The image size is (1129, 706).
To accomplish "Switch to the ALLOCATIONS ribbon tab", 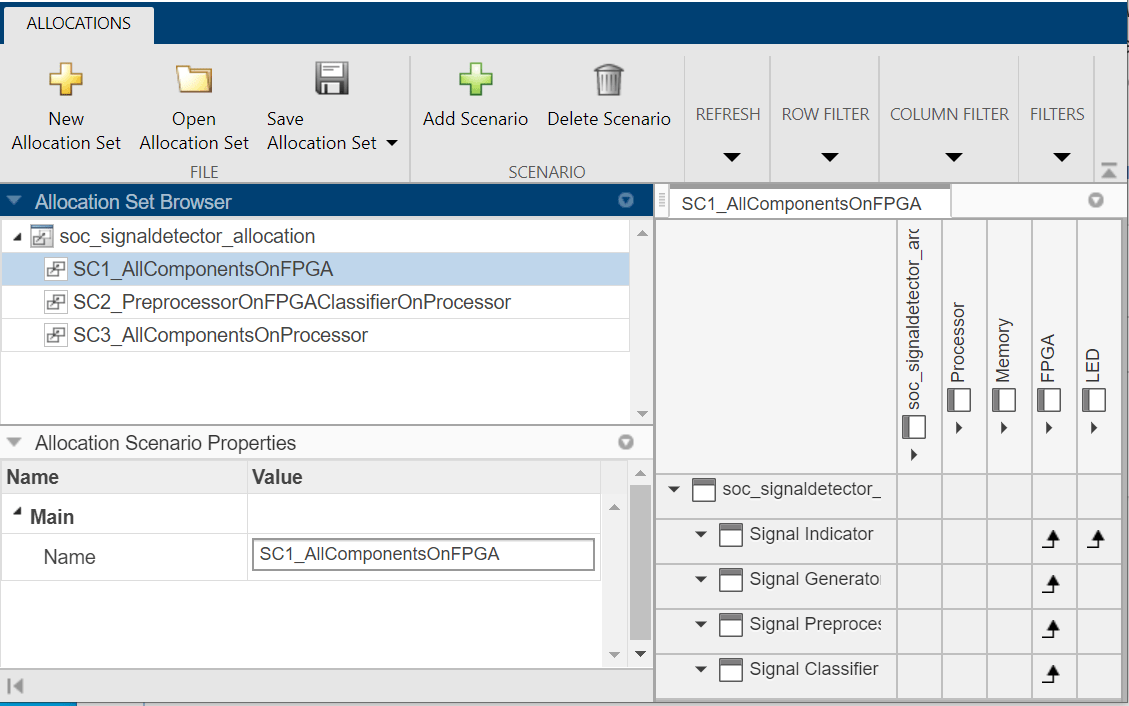I will [x=78, y=23].
